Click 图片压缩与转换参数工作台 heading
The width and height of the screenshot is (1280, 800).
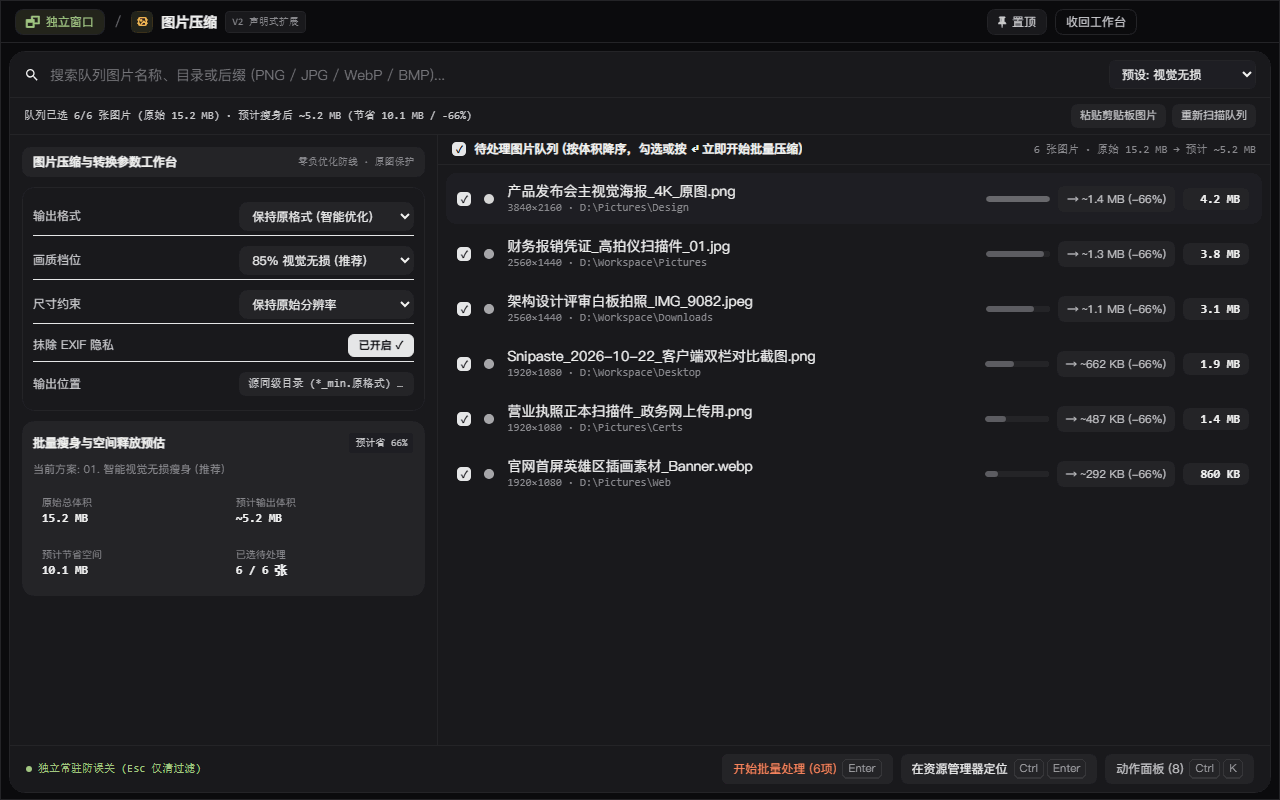click(105, 162)
